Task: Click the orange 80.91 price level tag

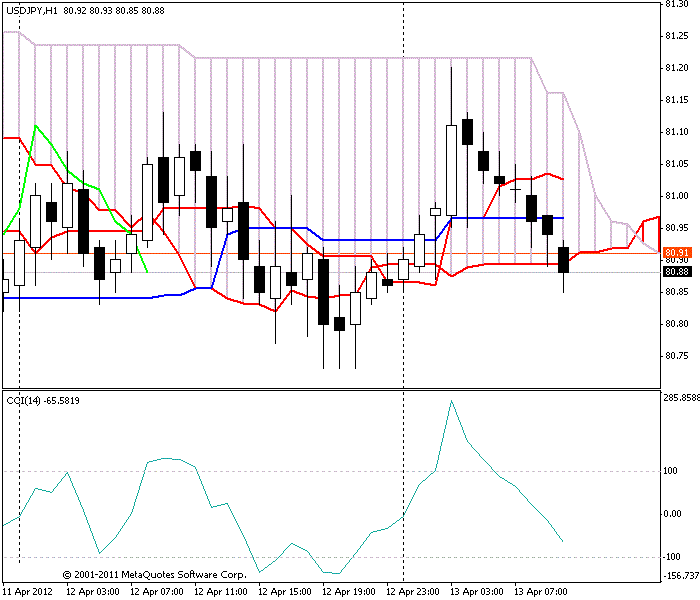Action: tap(677, 253)
